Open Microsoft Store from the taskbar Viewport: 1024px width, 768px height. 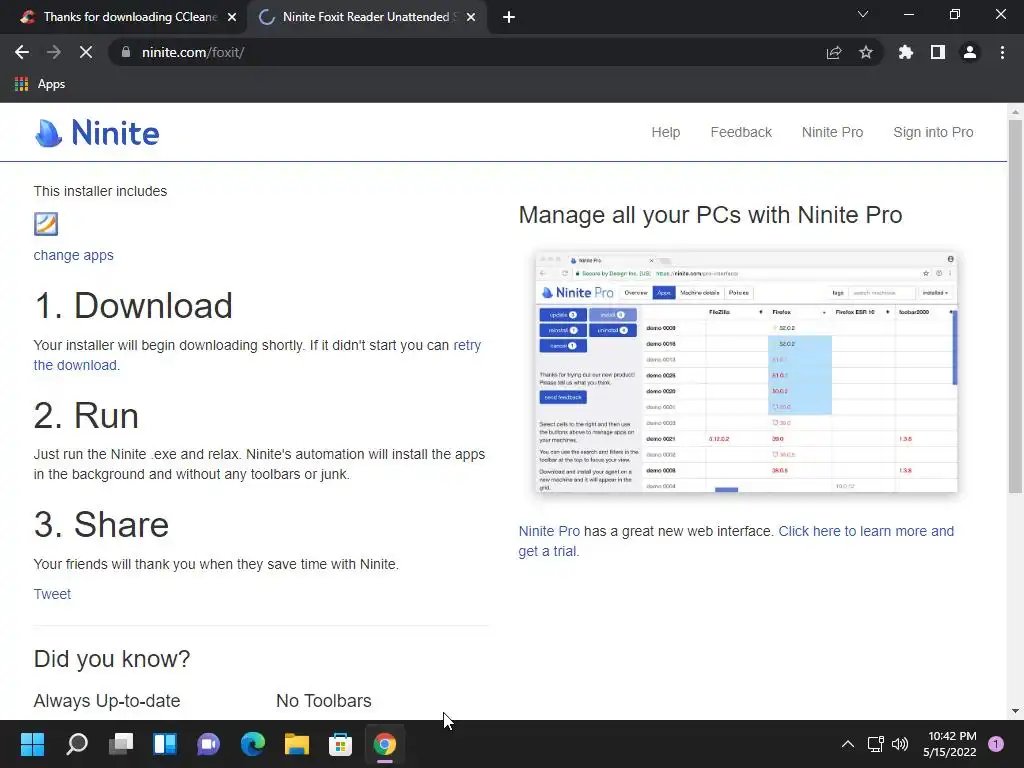pyautogui.click(x=340, y=744)
